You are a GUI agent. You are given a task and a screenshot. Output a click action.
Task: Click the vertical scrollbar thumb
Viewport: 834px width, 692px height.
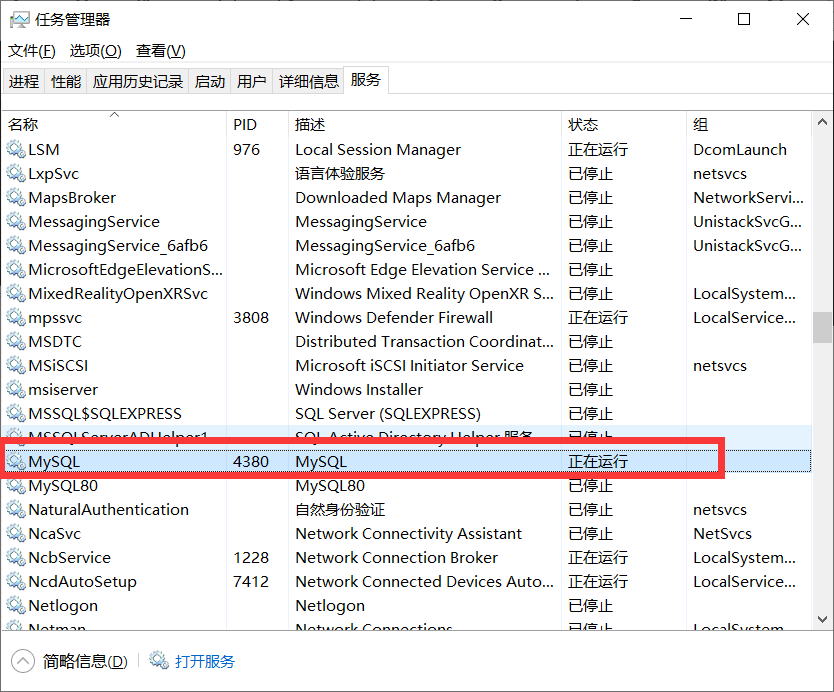point(822,327)
